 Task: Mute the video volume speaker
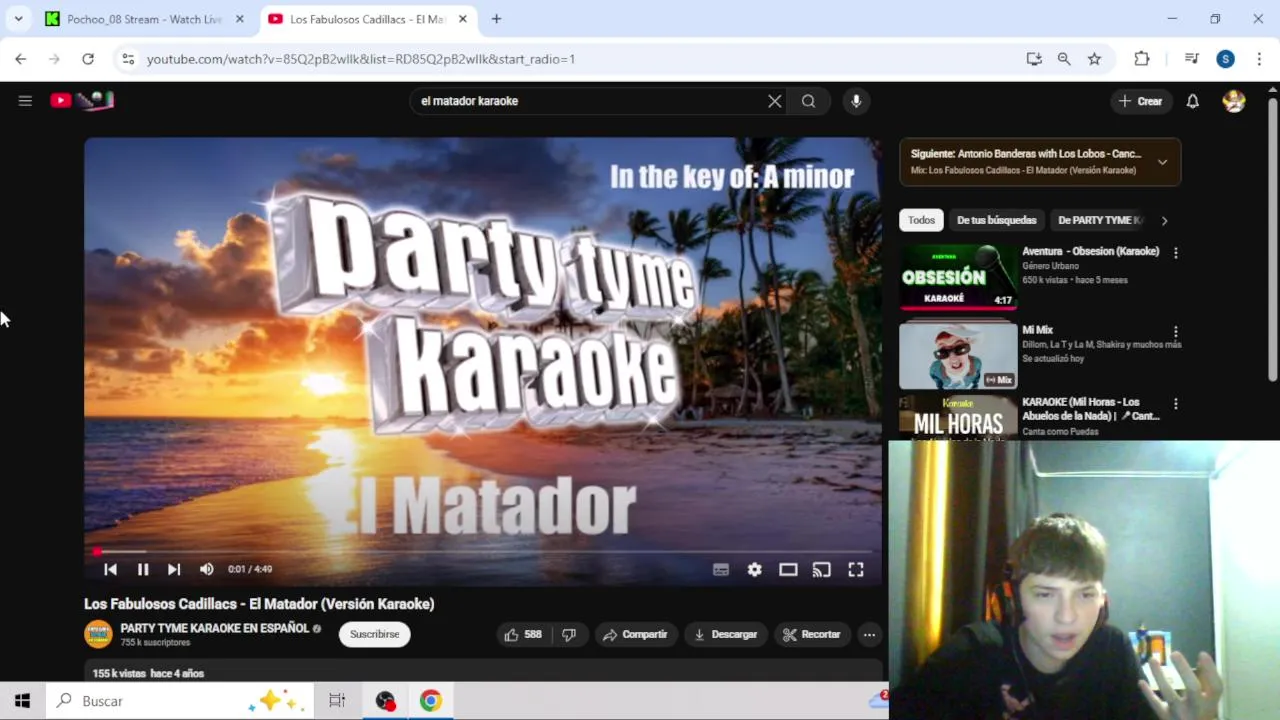(x=206, y=569)
